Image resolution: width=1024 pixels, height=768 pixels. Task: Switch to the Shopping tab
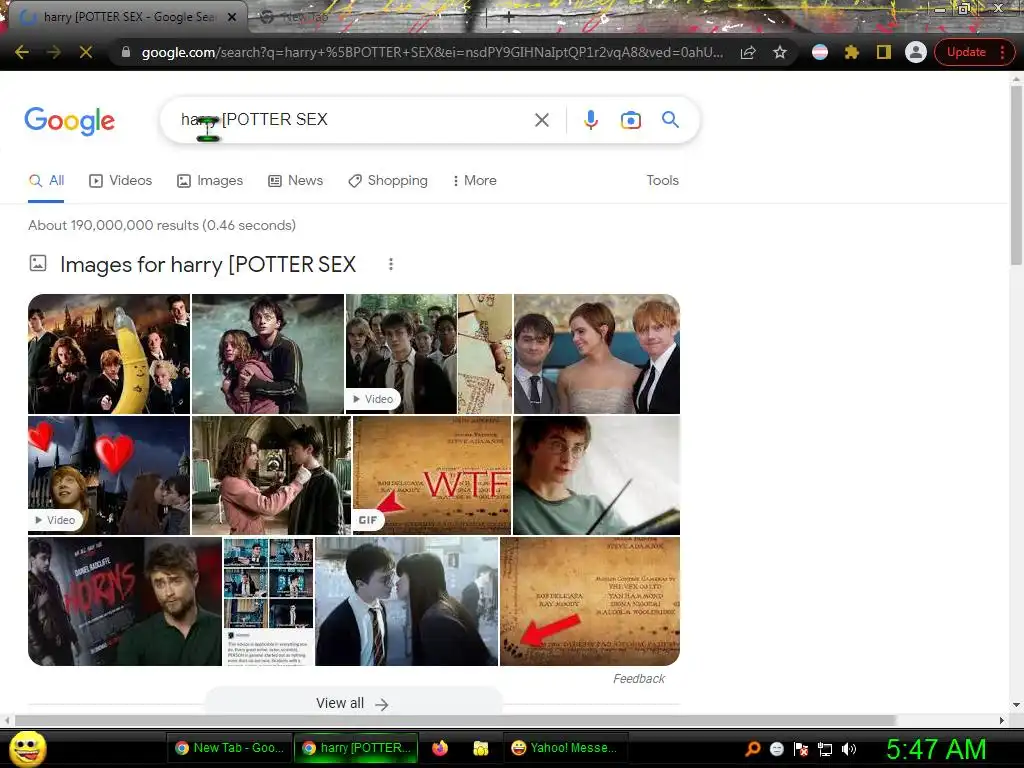(388, 181)
